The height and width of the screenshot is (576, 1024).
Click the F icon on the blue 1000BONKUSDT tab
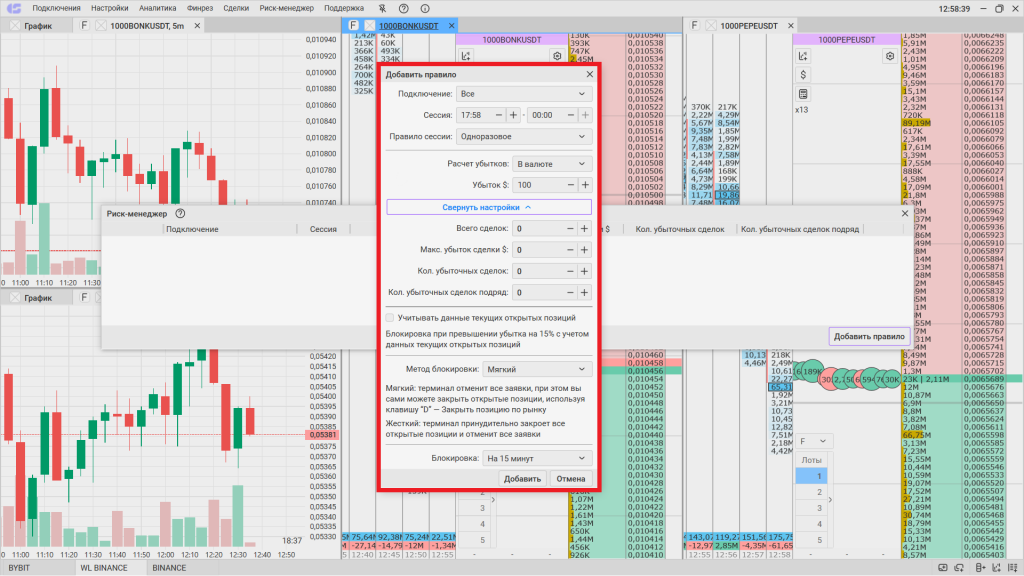click(x=353, y=25)
